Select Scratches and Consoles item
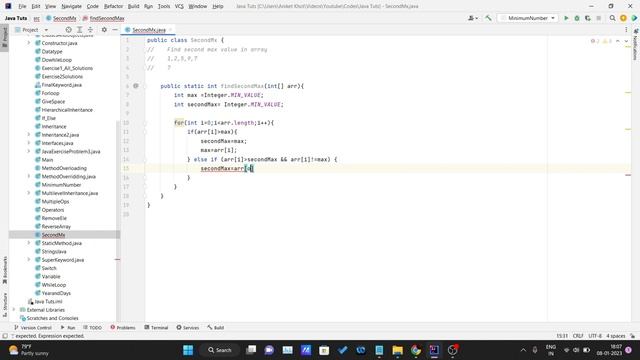640x360 pixels. [x=52, y=318]
